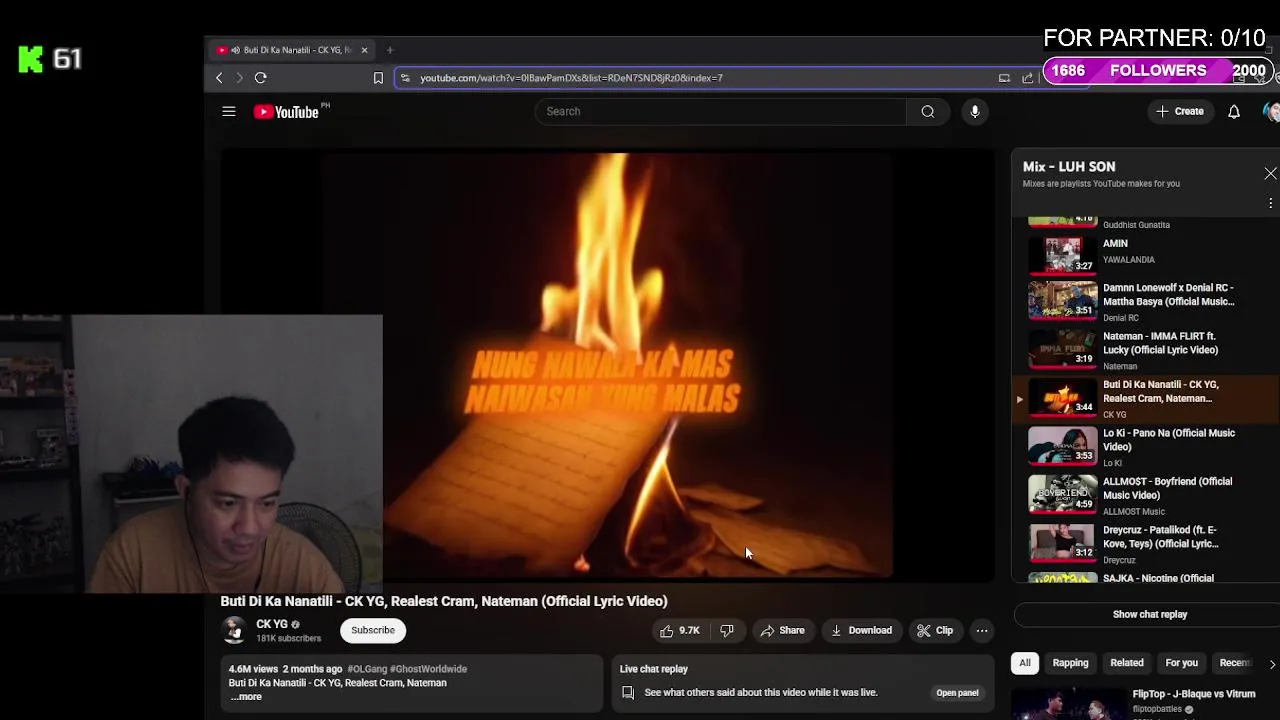Screen dimensions: 1280x720
Task: Click the Create button
Action: point(1180,112)
